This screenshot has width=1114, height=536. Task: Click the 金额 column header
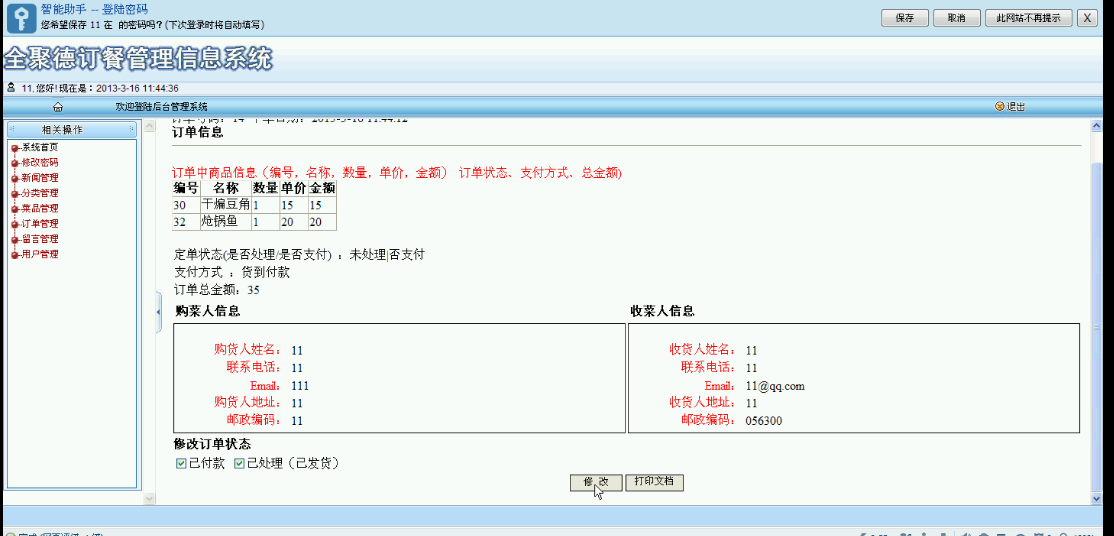322,188
